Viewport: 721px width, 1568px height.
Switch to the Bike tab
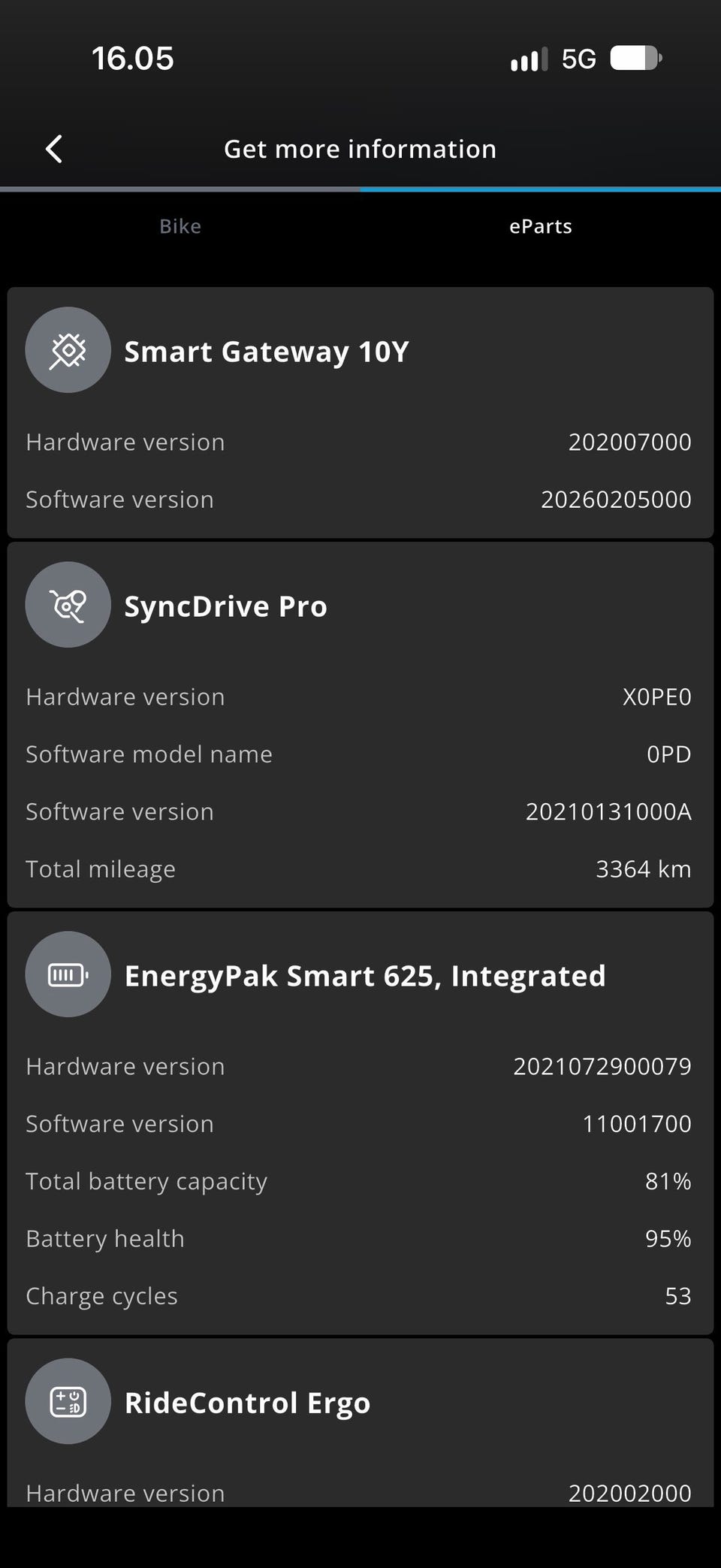tap(180, 226)
